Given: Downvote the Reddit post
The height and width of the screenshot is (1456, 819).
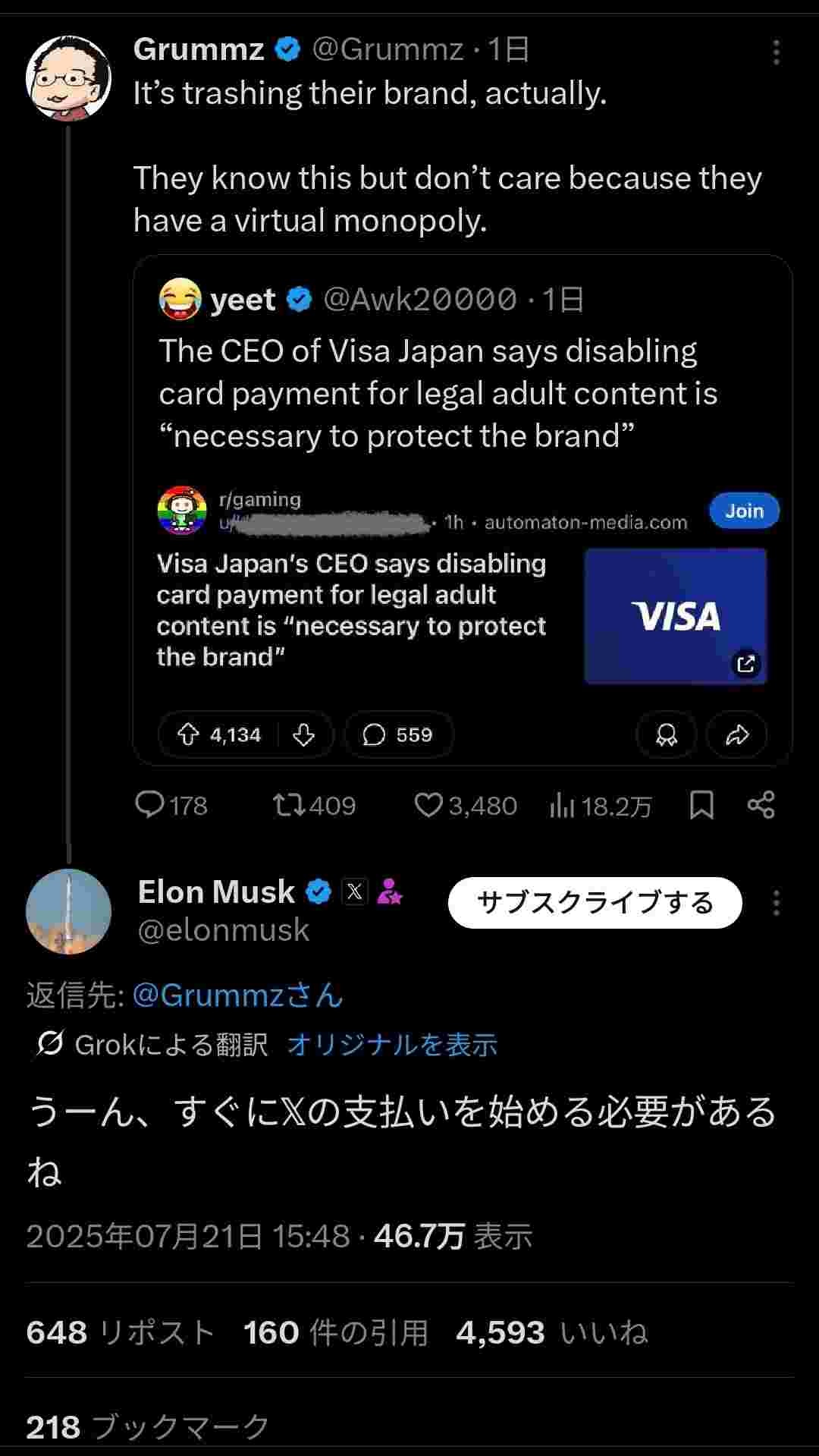Looking at the screenshot, I should (303, 734).
